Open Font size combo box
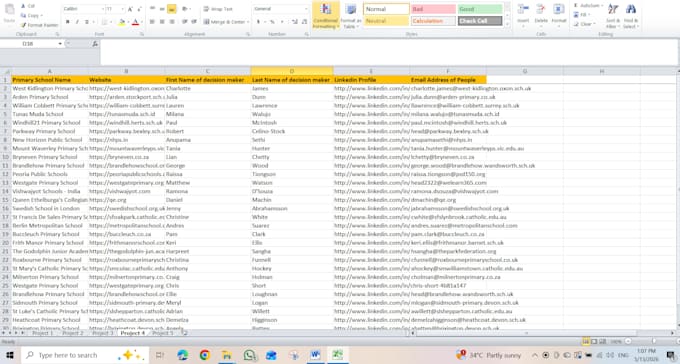680x364 pixels. (x=115, y=9)
